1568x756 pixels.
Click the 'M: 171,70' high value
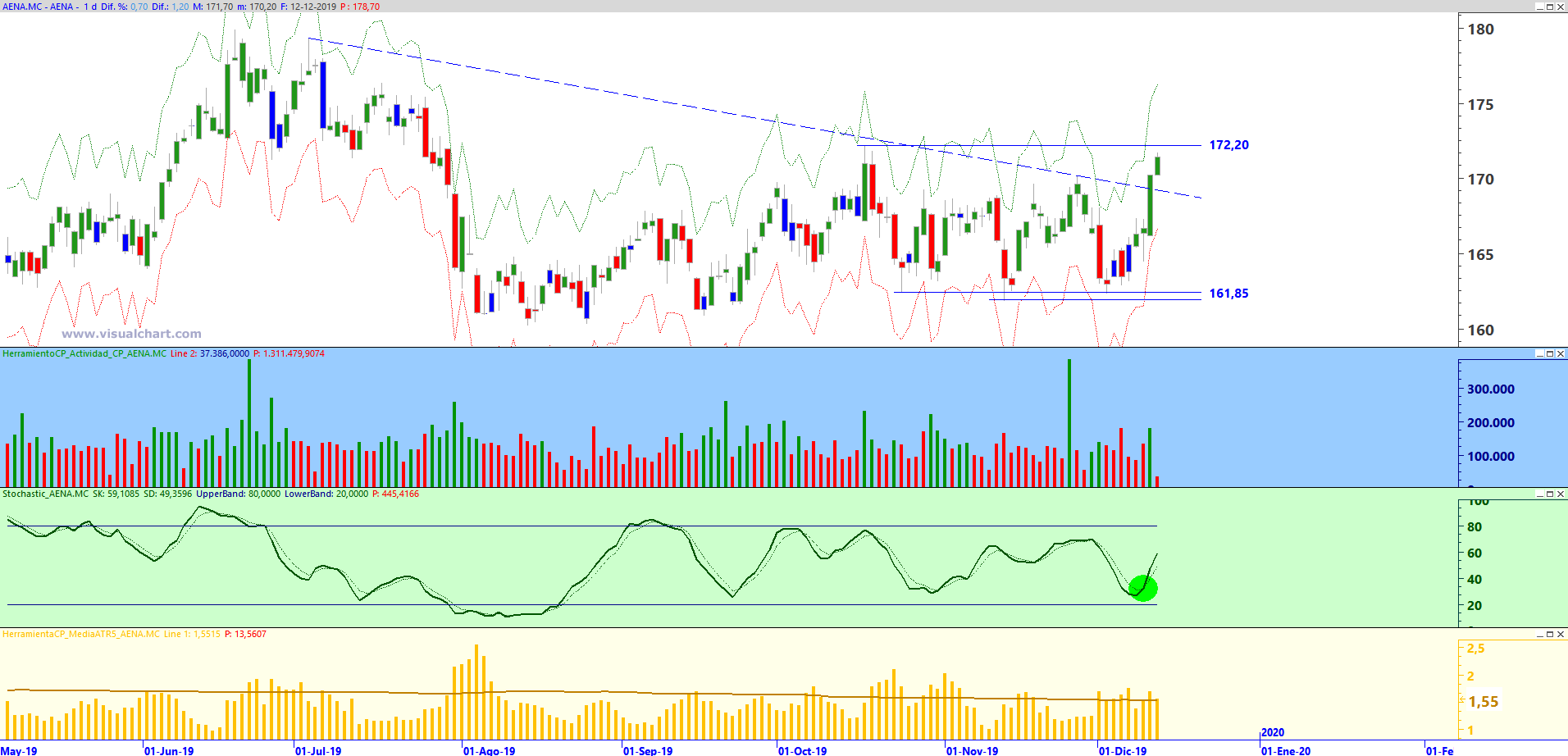tap(213, 7)
